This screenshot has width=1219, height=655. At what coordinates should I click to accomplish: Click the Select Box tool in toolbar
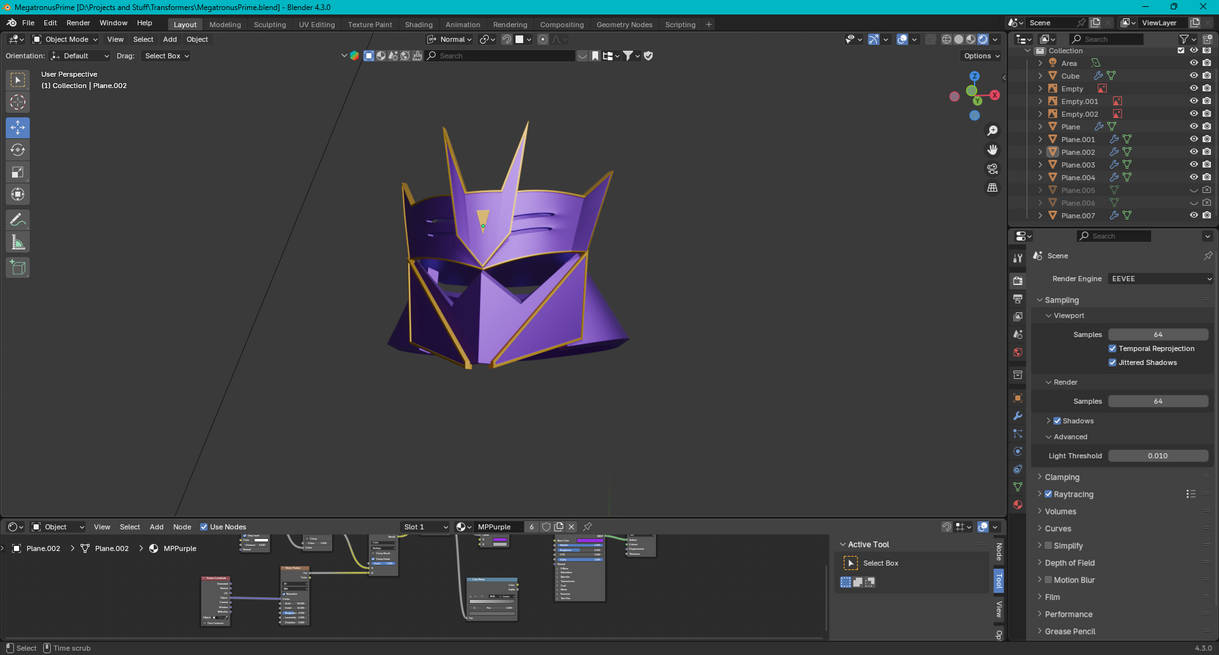coord(18,79)
